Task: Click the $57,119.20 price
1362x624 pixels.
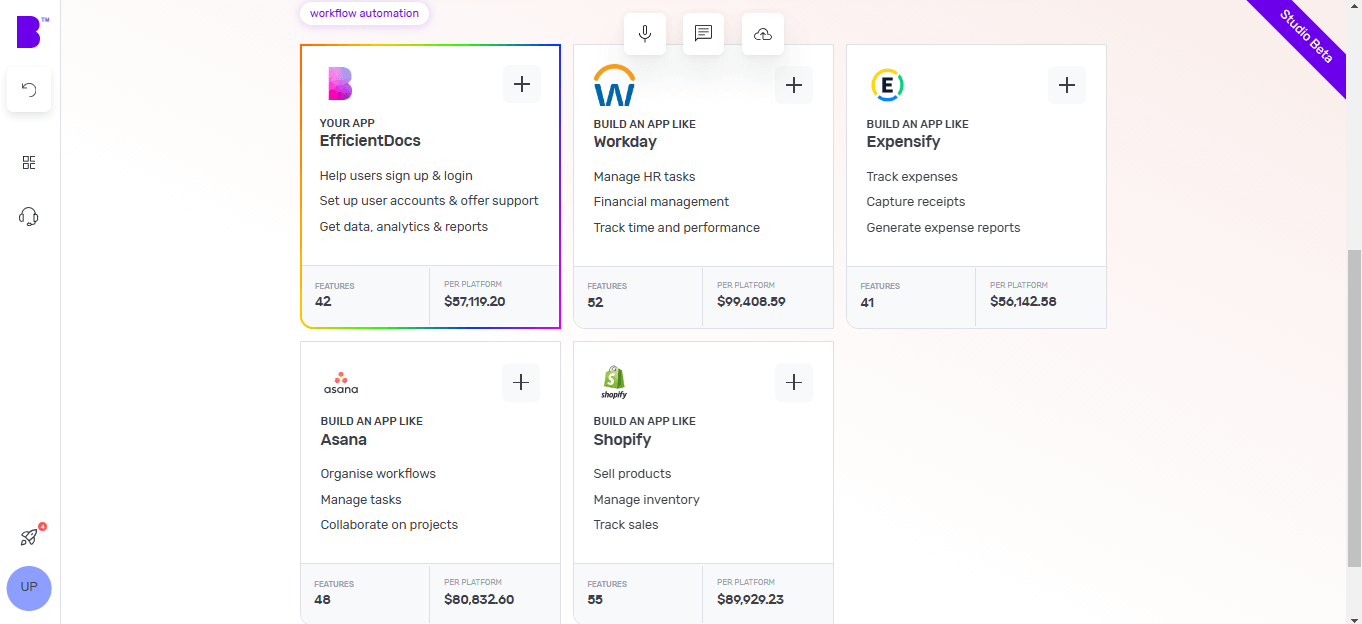Action: [475, 301]
